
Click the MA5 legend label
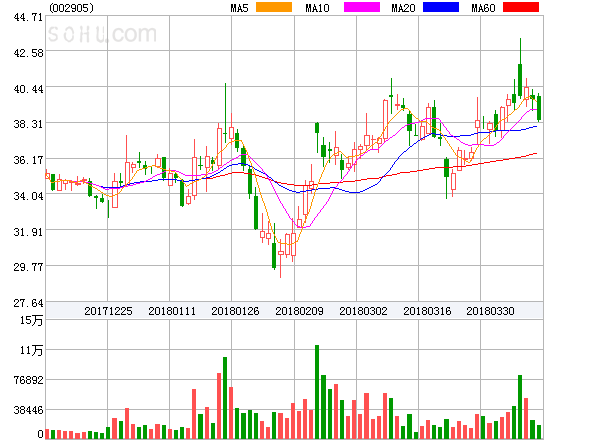(239, 8)
